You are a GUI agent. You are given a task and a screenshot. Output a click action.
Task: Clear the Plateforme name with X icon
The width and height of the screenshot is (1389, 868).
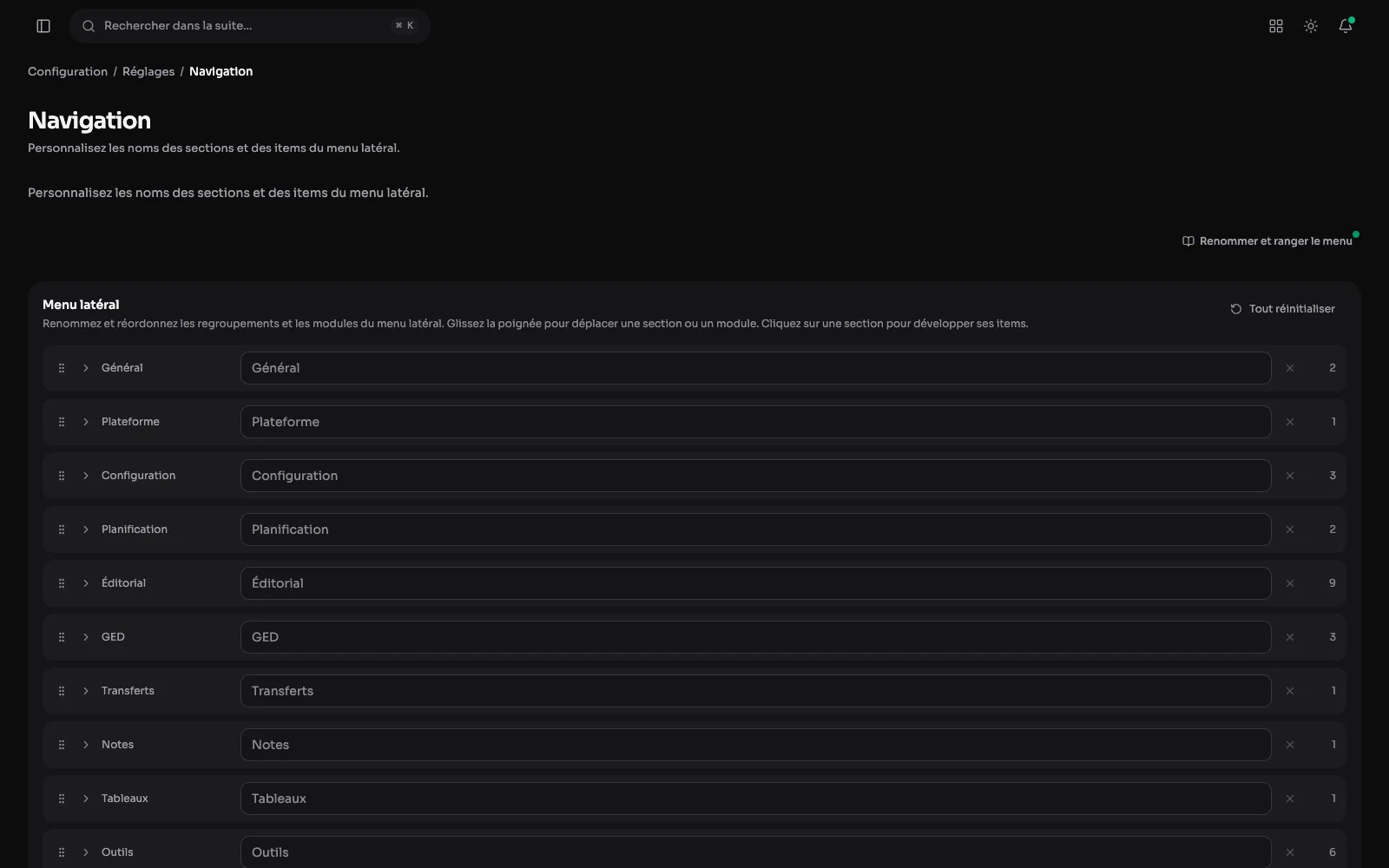tap(1290, 422)
